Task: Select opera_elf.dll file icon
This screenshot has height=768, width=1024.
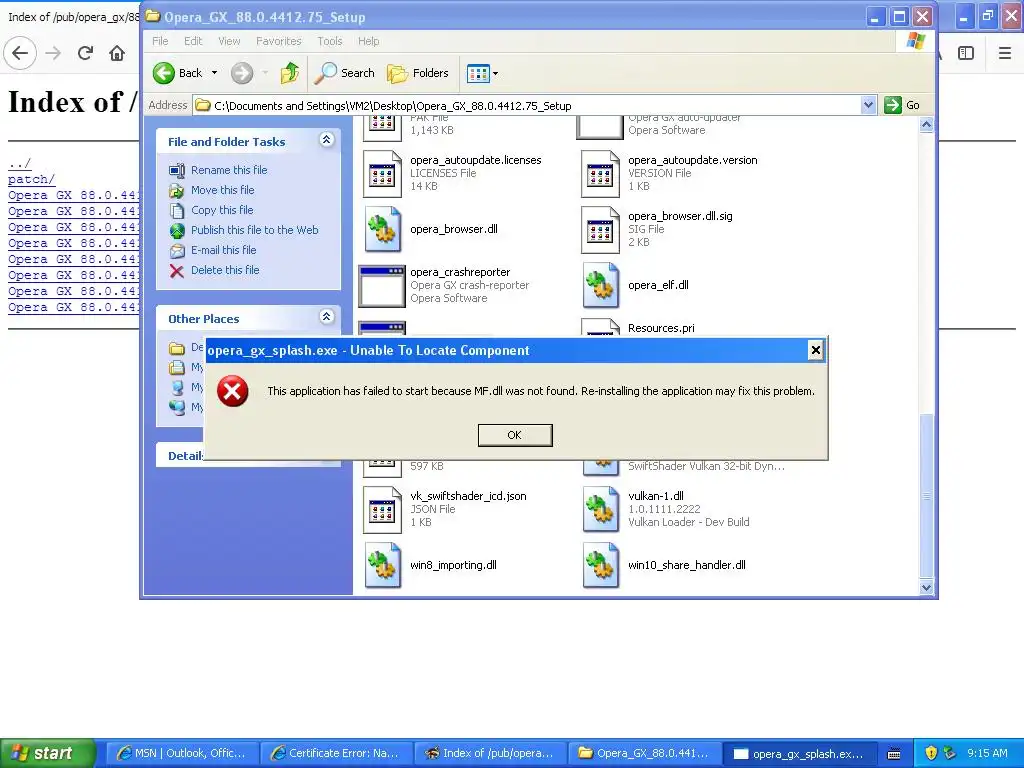Action: pos(600,285)
